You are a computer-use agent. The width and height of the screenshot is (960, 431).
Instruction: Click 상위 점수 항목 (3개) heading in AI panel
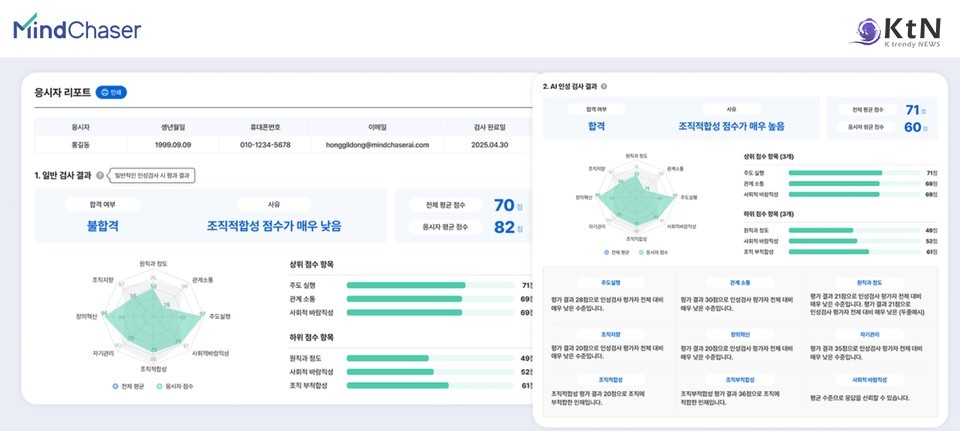point(768,156)
